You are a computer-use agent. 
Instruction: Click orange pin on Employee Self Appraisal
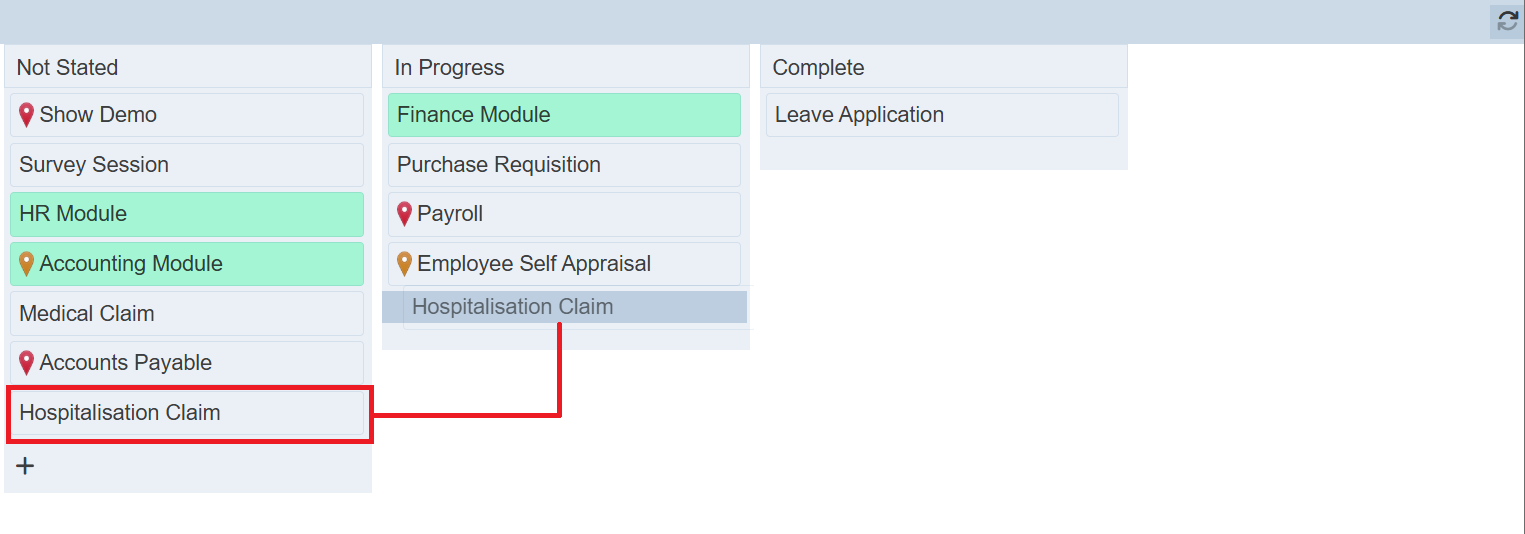point(404,264)
